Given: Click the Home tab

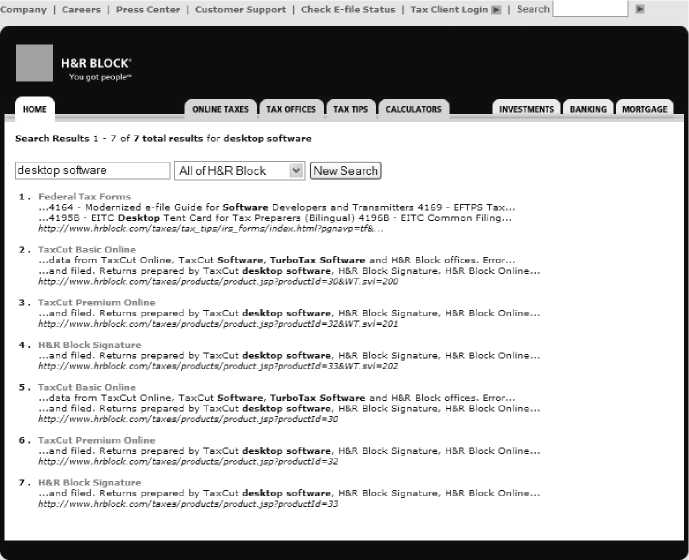Looking at the screenshot, I should [35, 109].
